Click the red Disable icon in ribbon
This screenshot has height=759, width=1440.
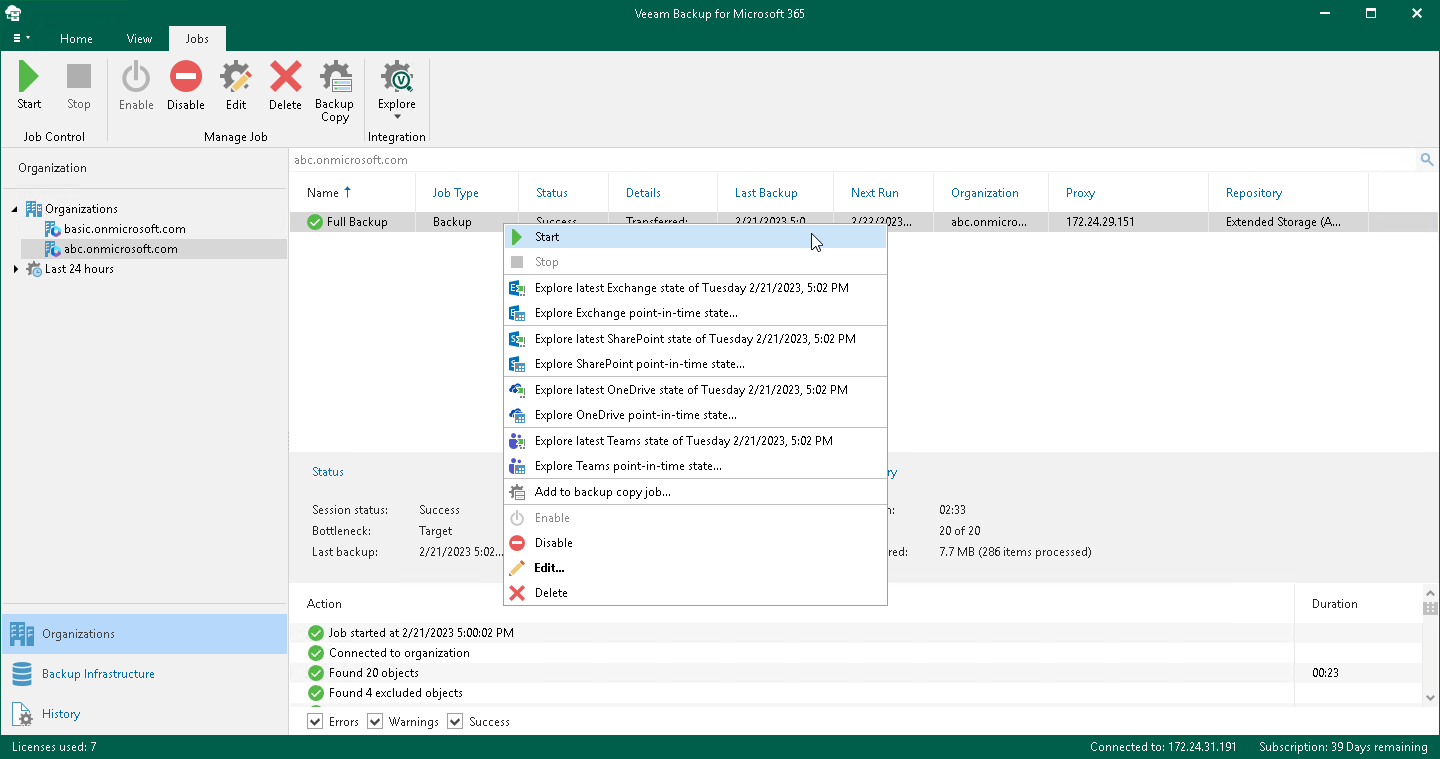tap(185, 78)
